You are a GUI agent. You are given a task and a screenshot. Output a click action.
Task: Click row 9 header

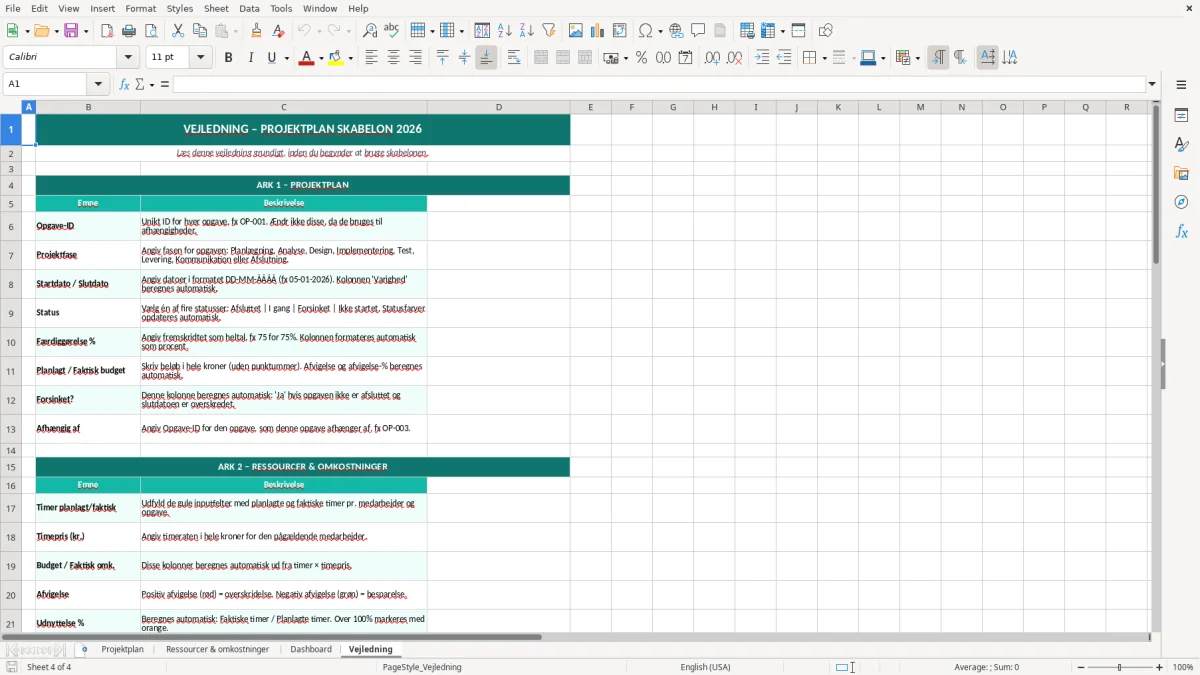pyautogui.click(x=11, y=313)
